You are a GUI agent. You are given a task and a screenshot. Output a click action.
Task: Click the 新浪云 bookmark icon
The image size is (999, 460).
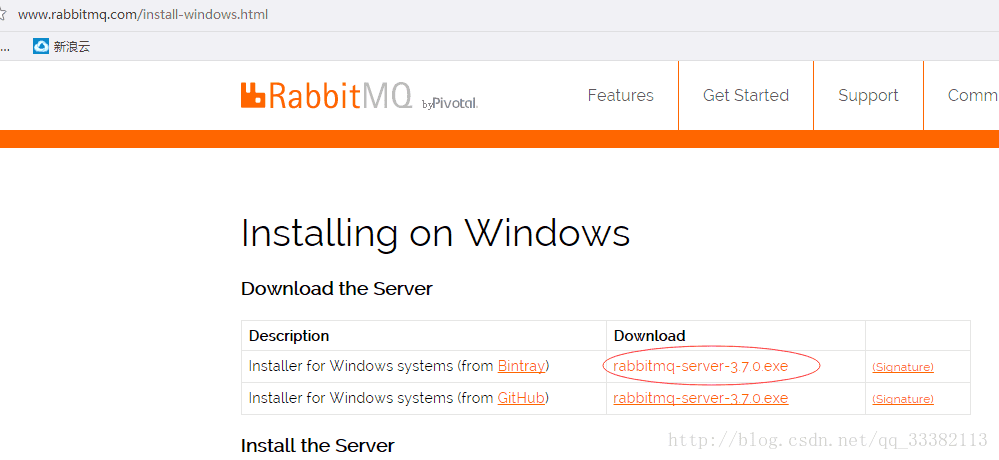pos(41,46)
